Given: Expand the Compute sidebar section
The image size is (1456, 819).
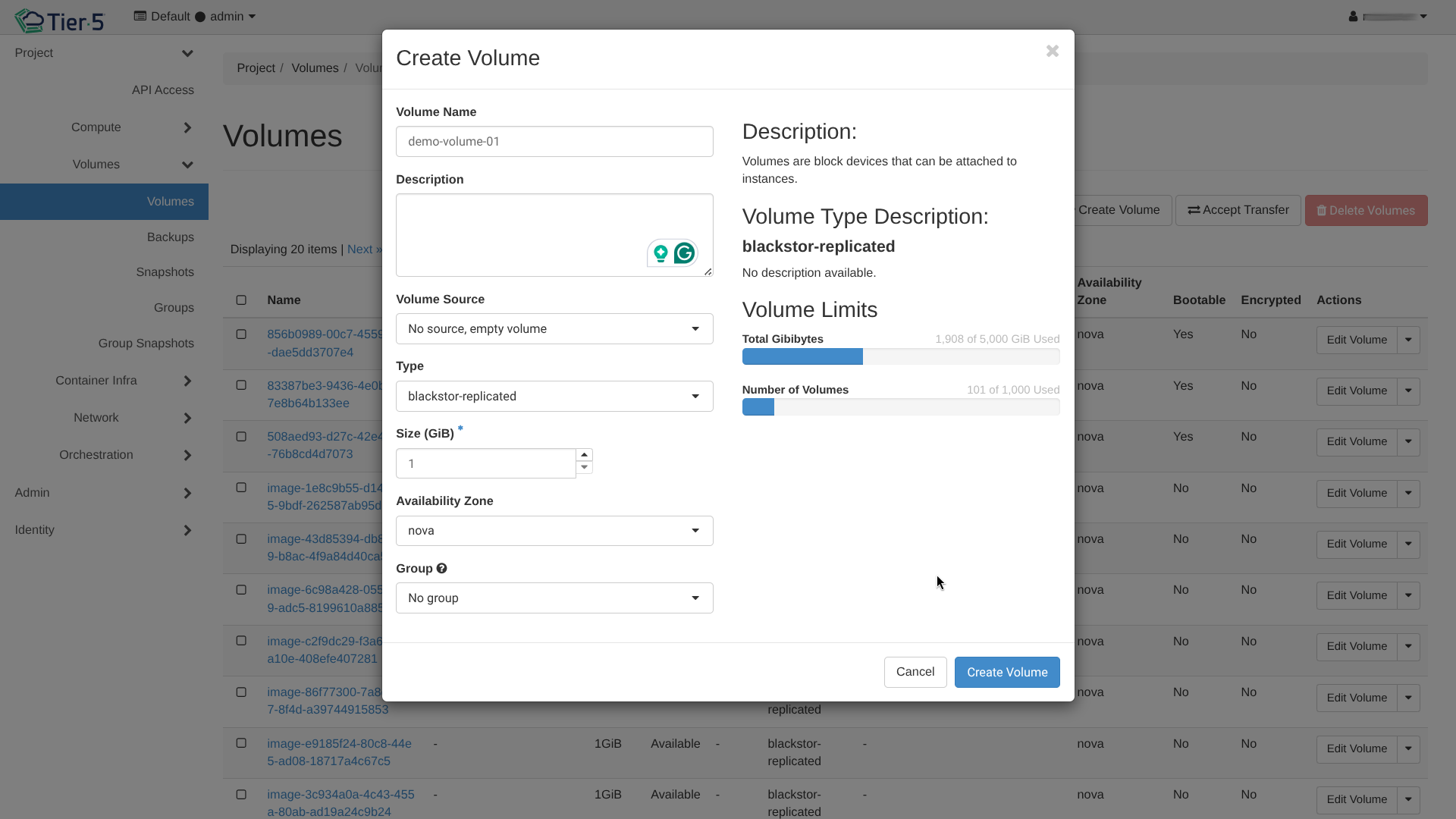Looking at the screenshot, I should click(x=96, y=127).
